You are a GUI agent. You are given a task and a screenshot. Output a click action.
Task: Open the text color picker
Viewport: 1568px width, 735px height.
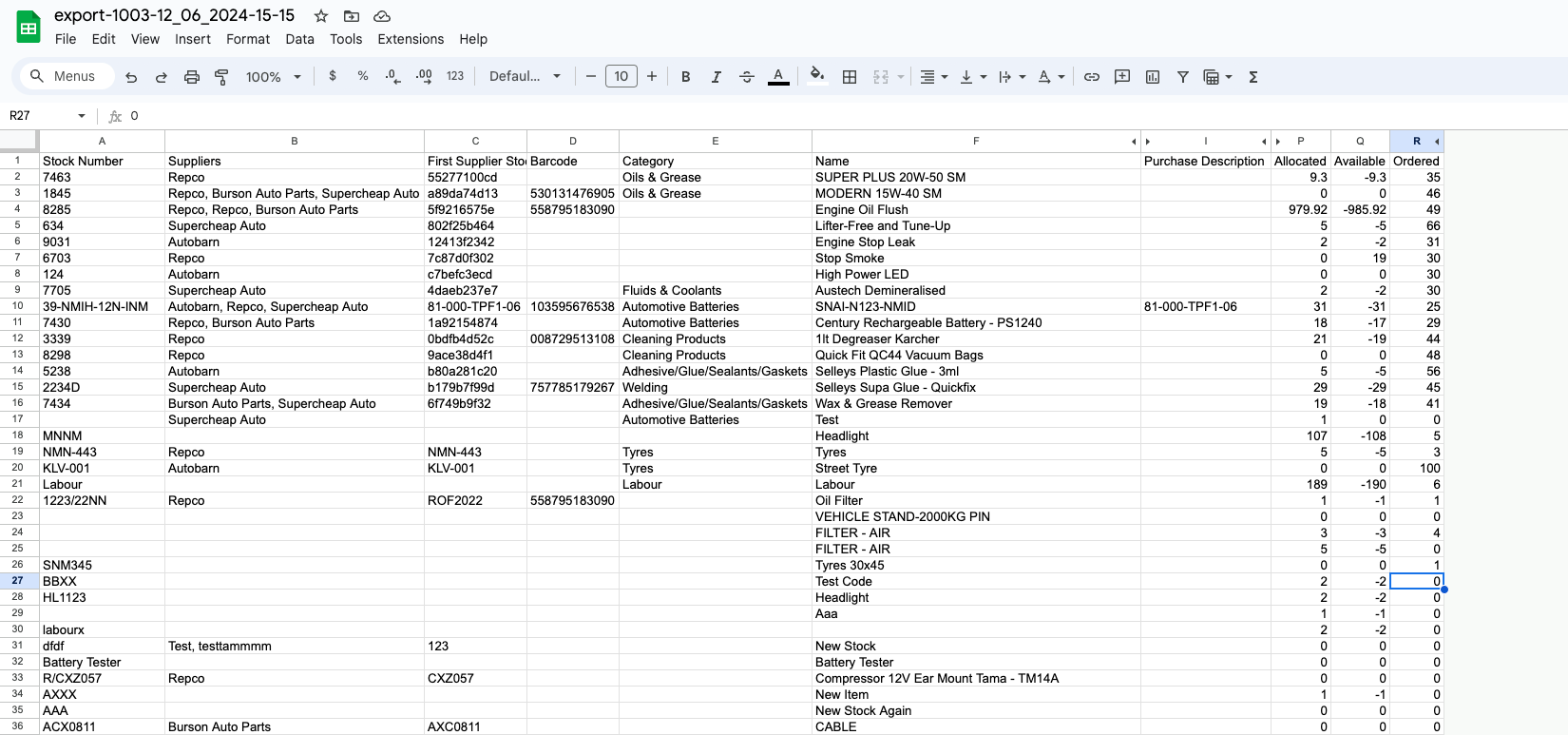pos(778,77)
